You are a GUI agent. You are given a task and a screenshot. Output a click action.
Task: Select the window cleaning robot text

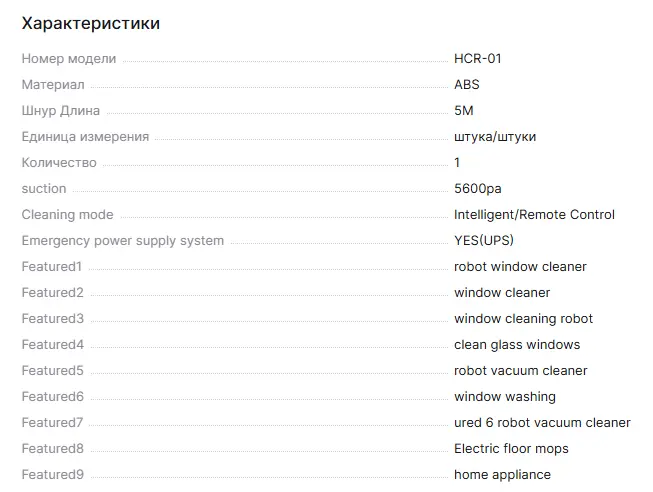[x=523, y=319]
